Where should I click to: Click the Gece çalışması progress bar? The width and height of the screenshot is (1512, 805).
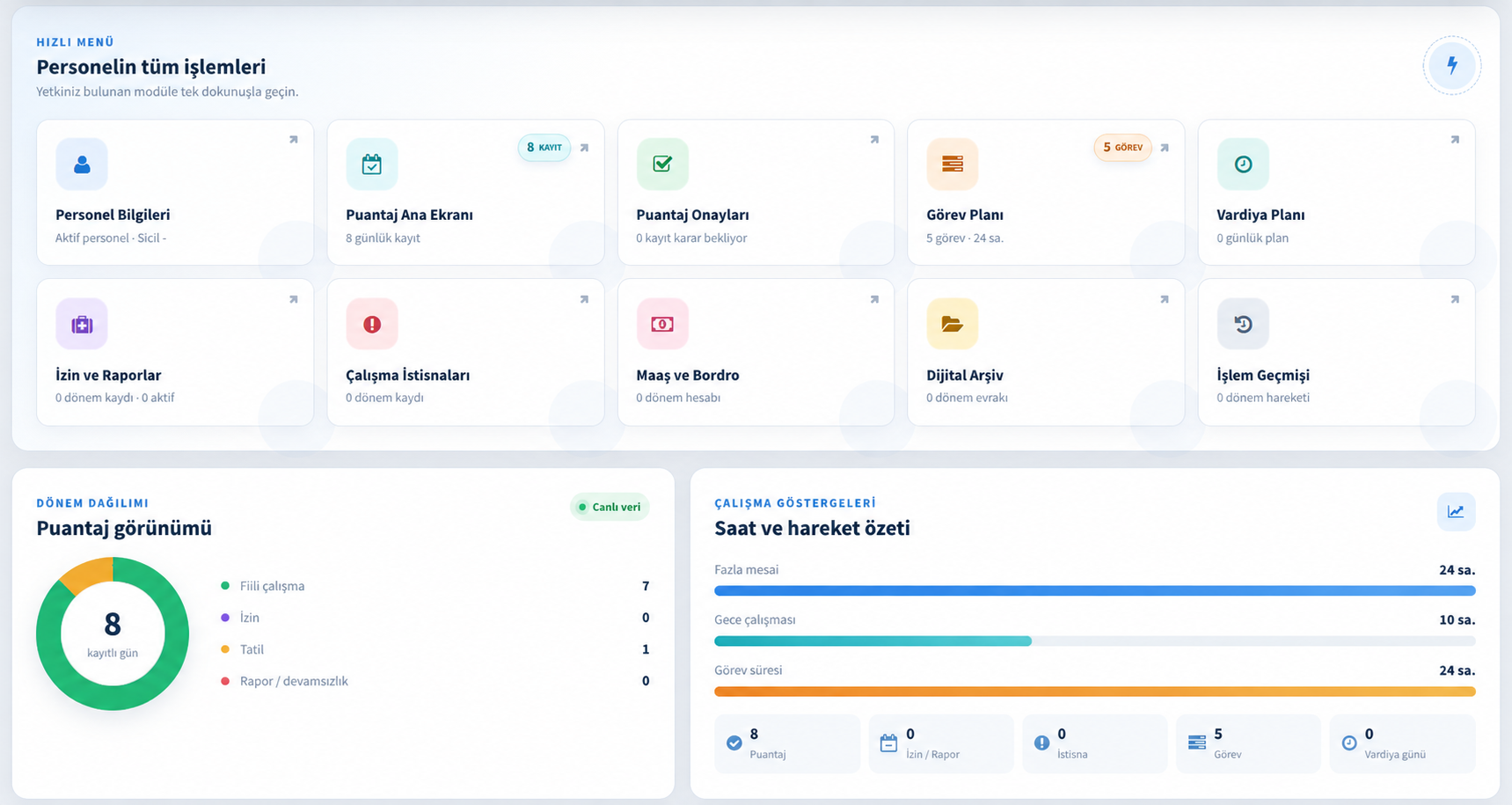(x=1094, y=641)
